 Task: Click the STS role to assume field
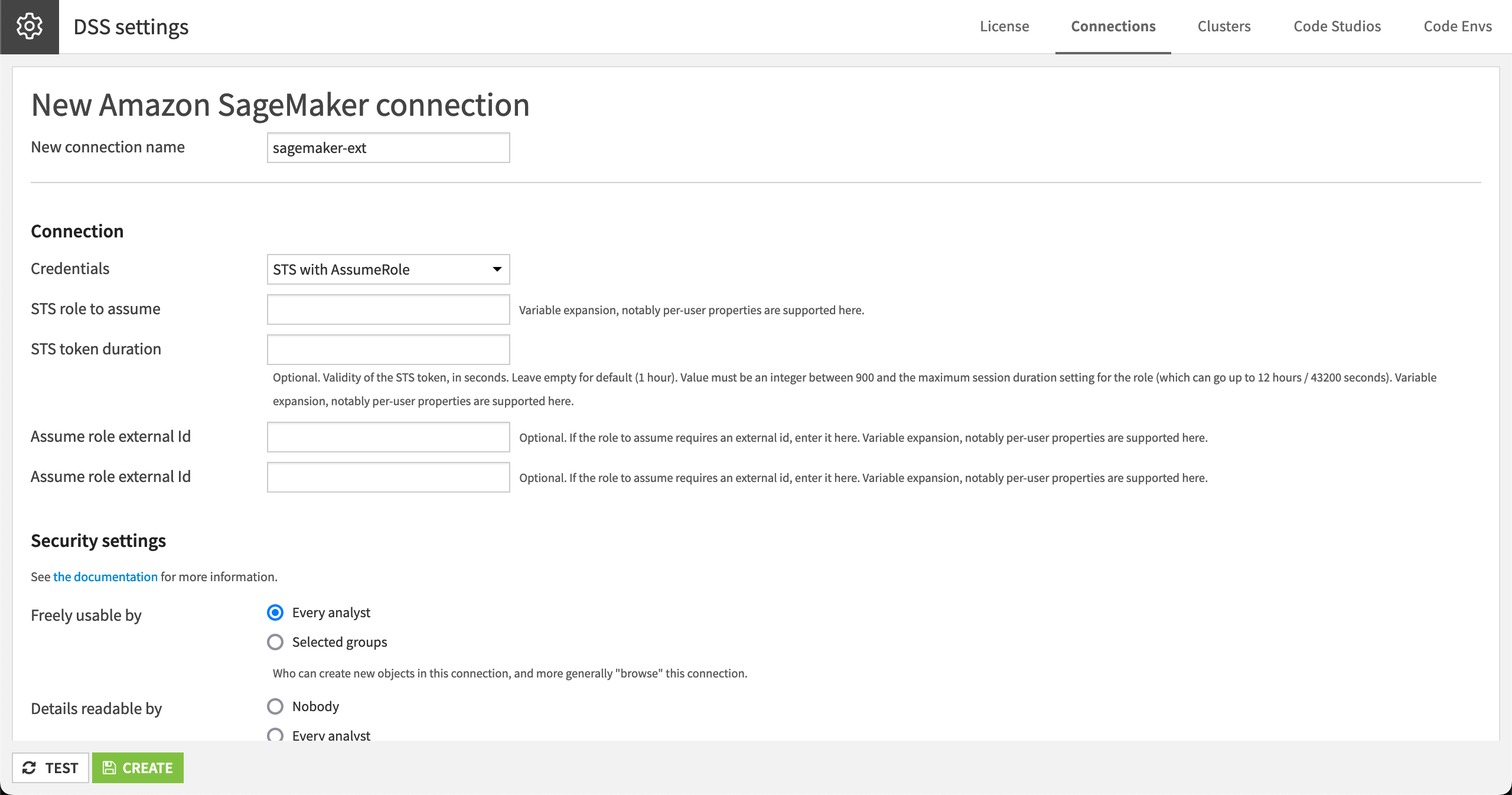pos(387,309)
